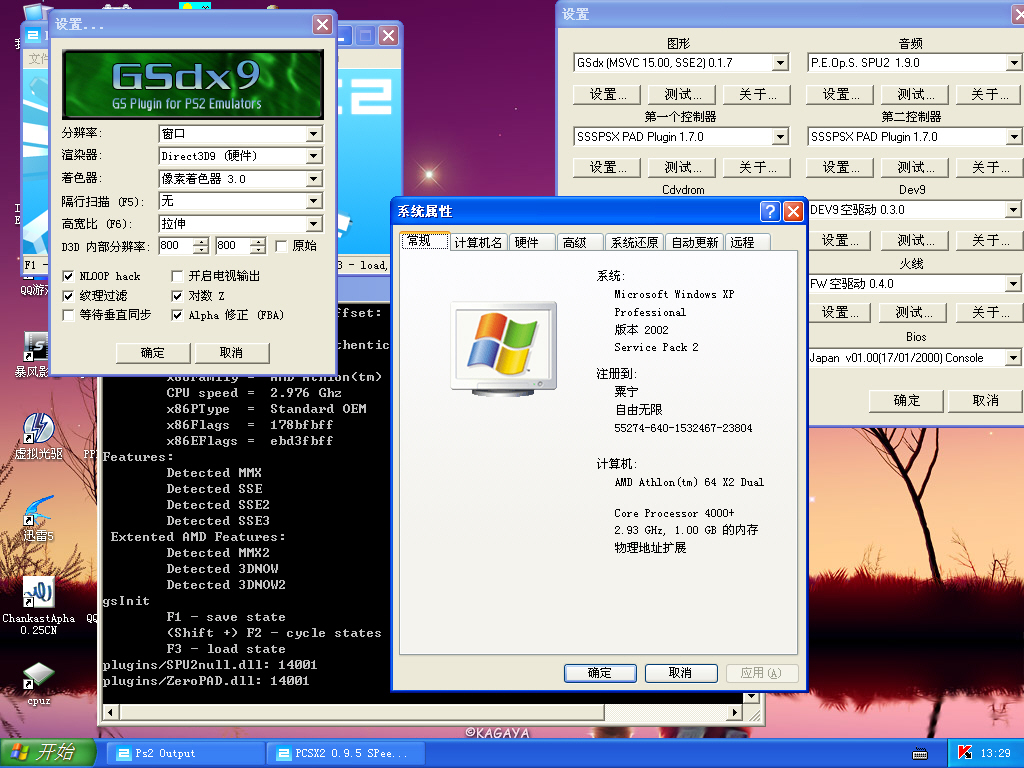Expand the 图形 GSdx plugin dropdown

[681, 63]
